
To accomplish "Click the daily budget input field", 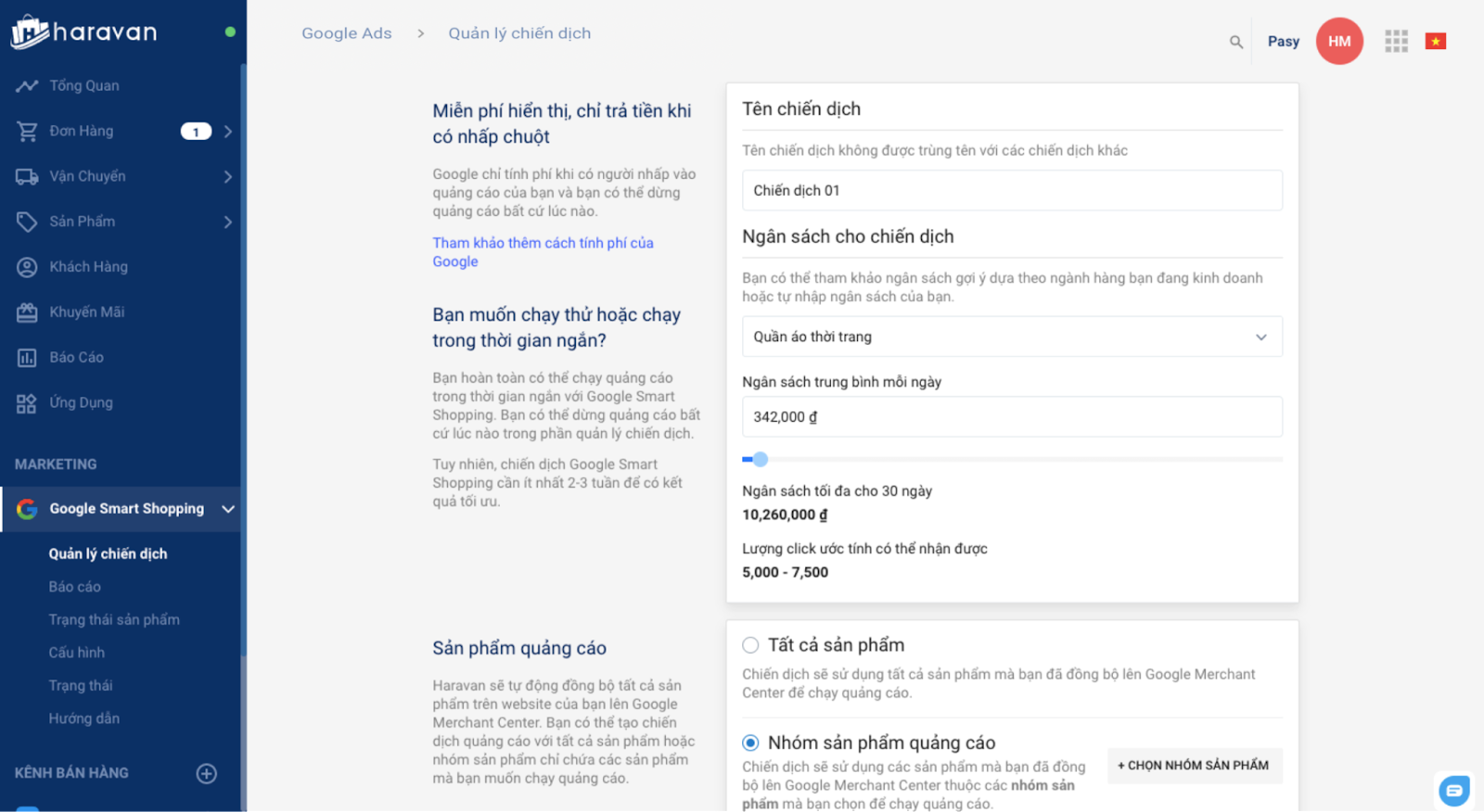I will pyautogui.click(x=1012, y=417).
